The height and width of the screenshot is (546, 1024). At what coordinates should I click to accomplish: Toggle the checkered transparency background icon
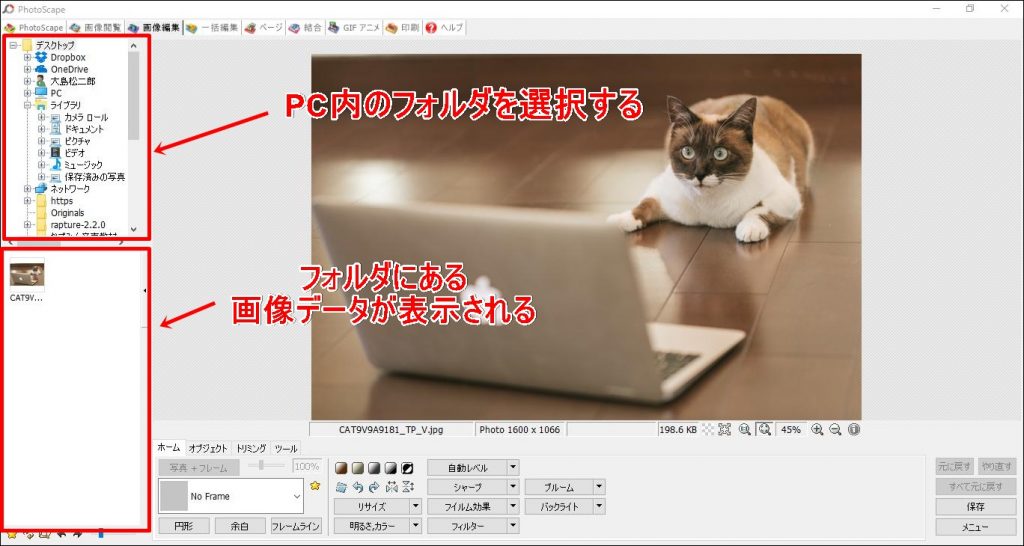click(x=707, y=429)
